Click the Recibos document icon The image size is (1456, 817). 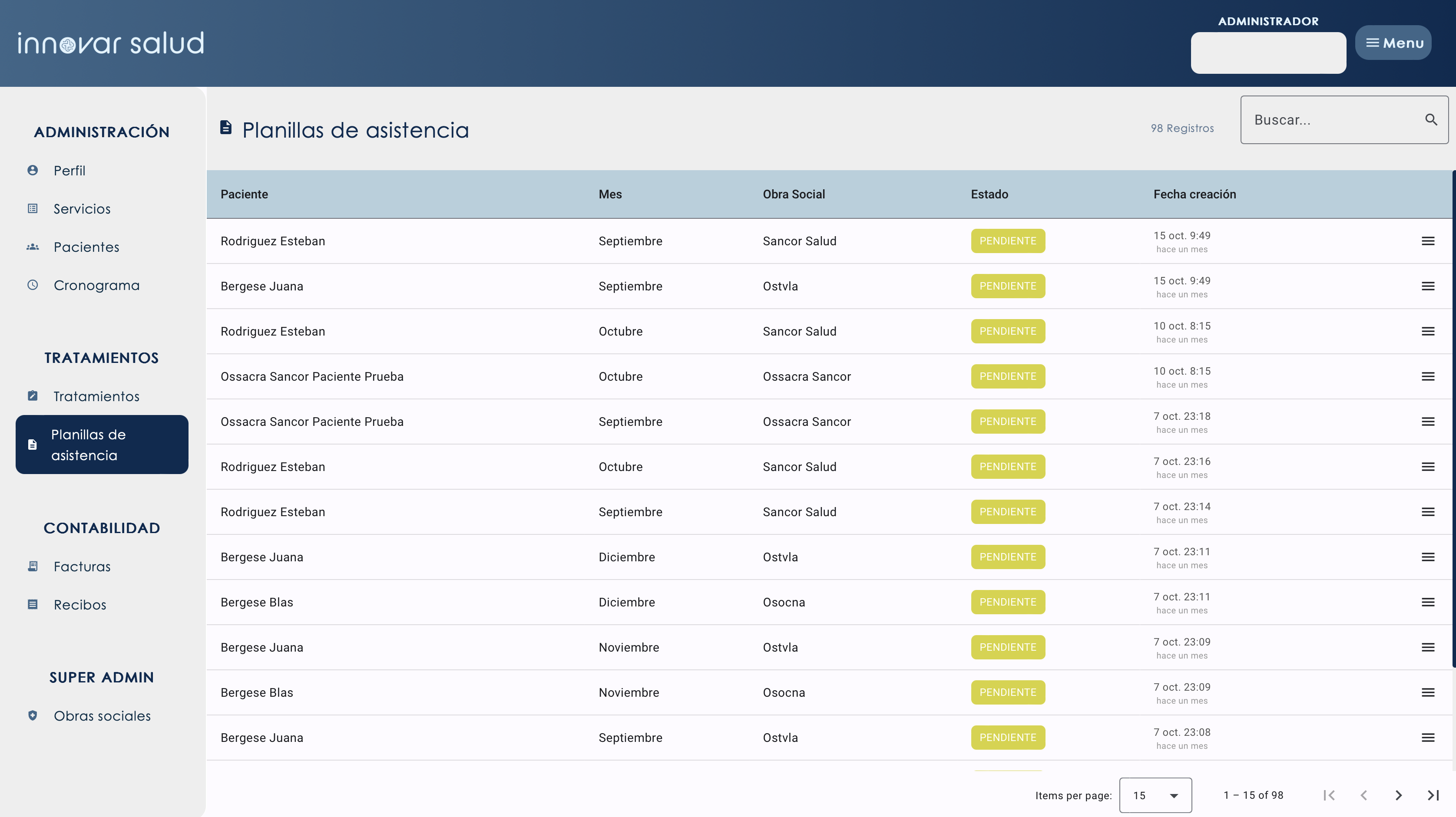tap(33, 605)
